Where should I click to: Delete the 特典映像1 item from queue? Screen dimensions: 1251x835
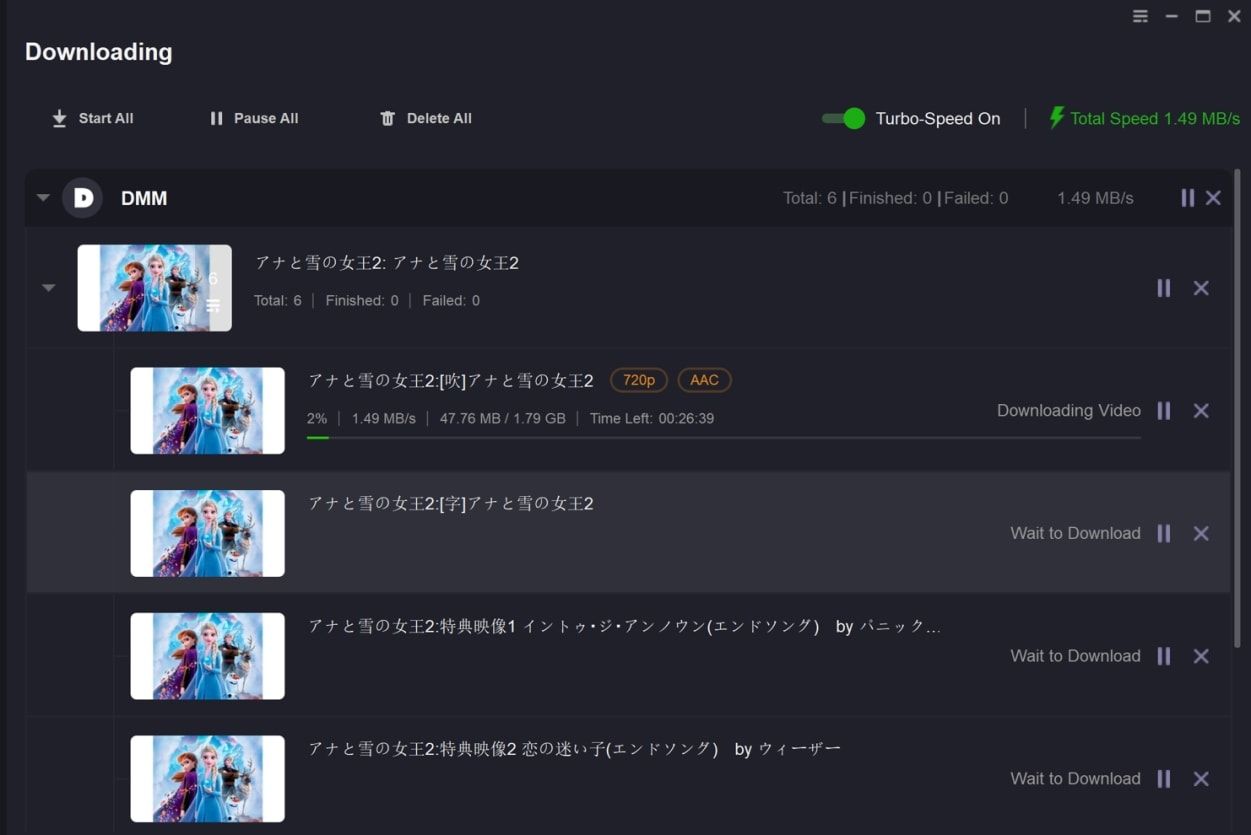[1201, 656]
